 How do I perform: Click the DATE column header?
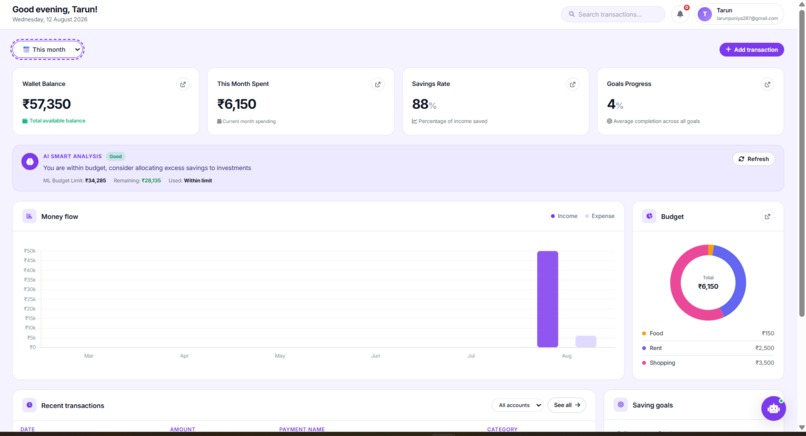click(28, 429)
